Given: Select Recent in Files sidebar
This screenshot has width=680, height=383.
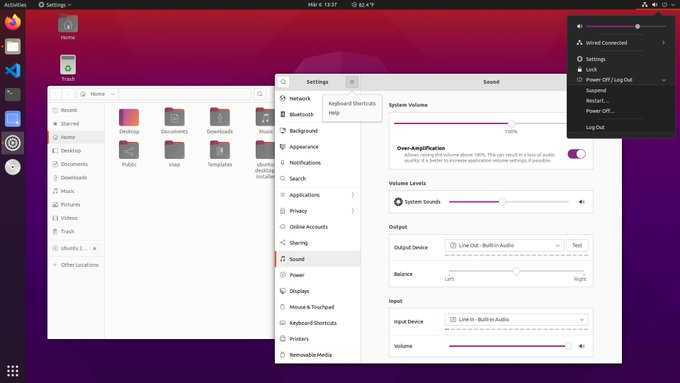Looking at the screenshot, I should tap(76, 110).
